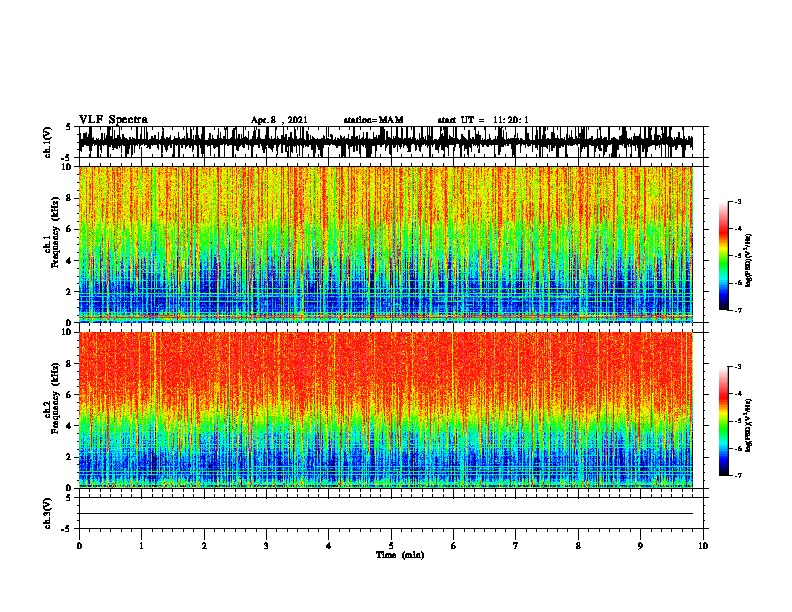Click the 'station=MAM' header label
792x612 pixels.
(x=373, y=120)
